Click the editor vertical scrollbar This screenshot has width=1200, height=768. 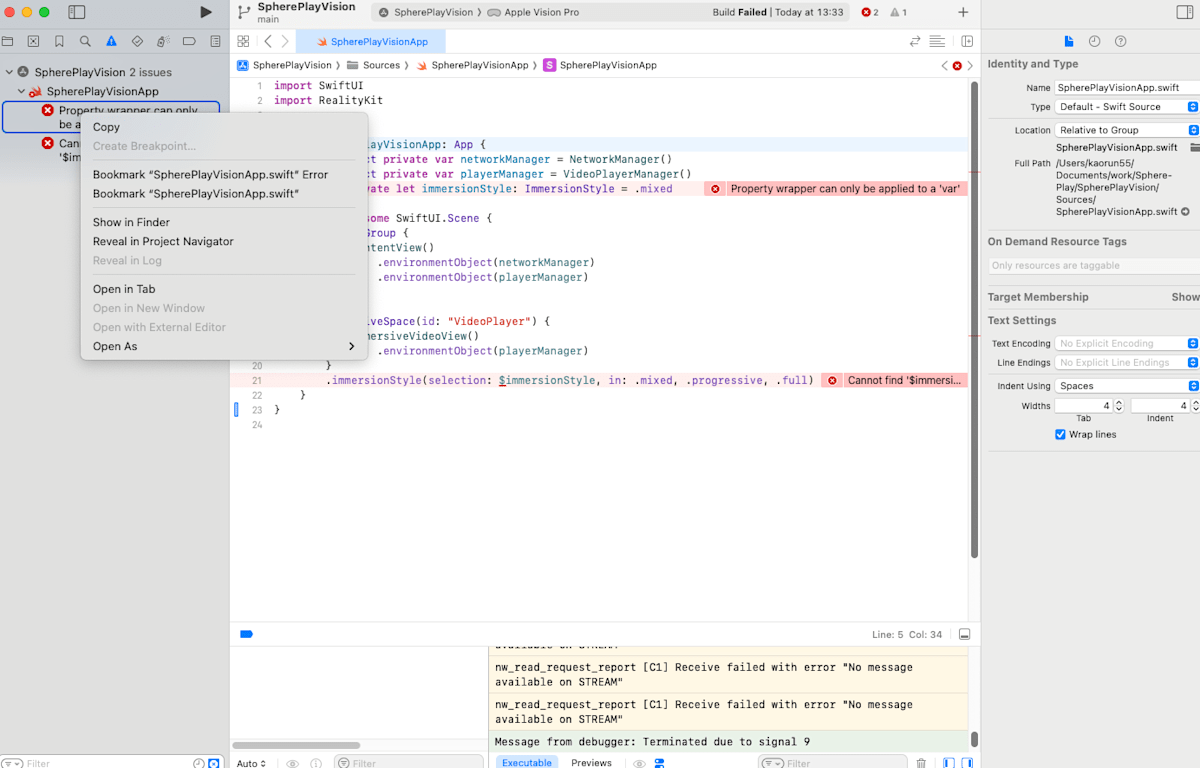pos(974,320)
